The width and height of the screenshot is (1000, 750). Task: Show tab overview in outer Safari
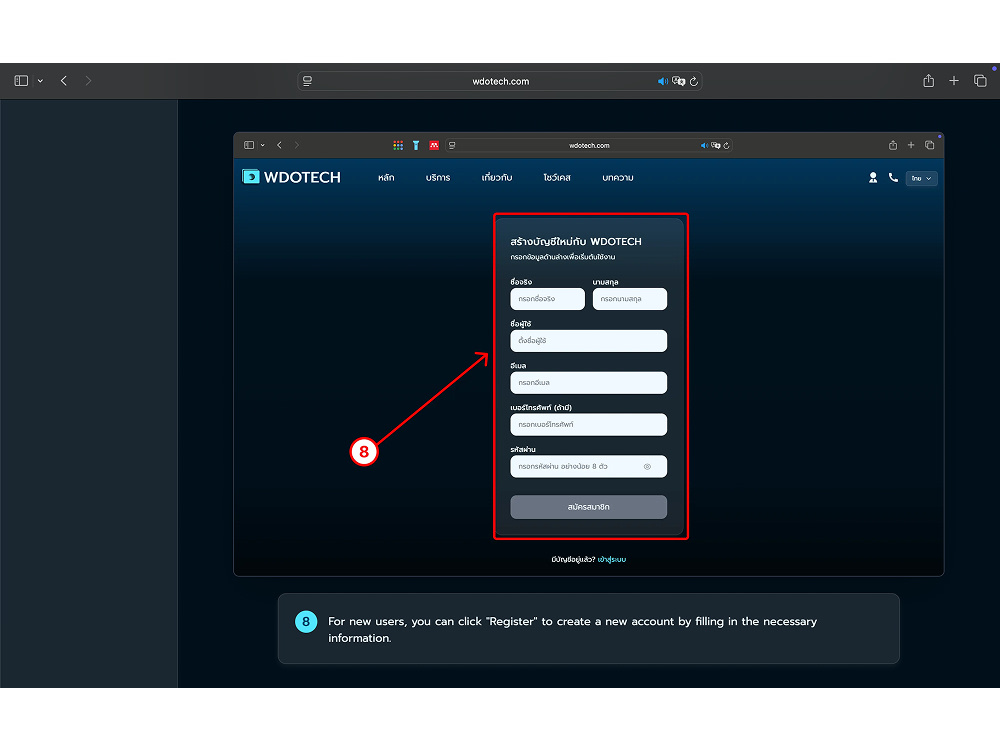pyautogui.click(x=980, y=80)
